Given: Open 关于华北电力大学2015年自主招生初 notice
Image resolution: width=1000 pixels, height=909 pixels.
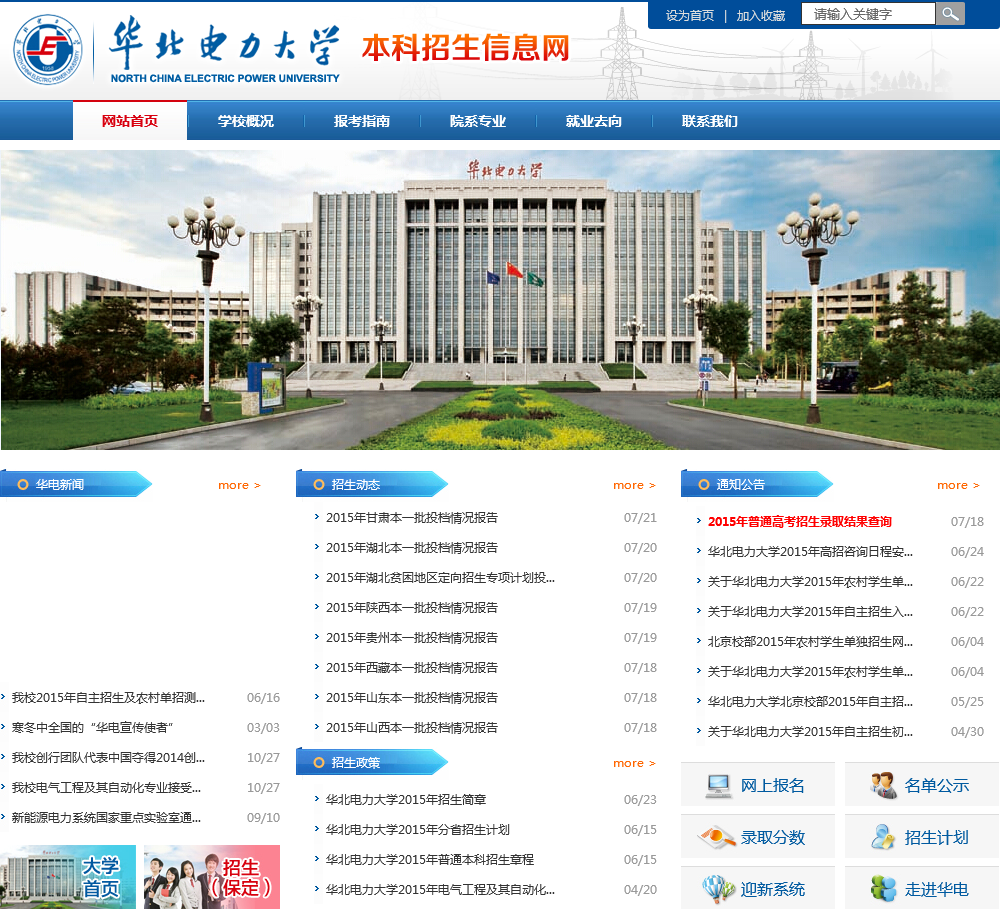Looking at the screenshot, I should 810,731.
